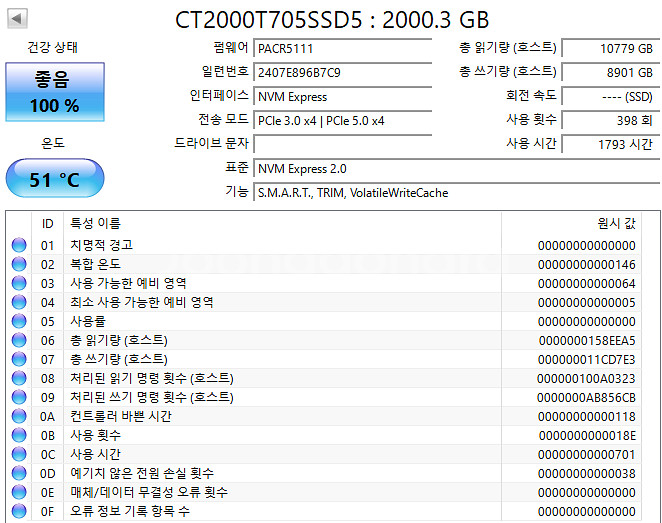Screen dimensions: 662x523
Task: Click the interface field NVM Express
Action: tap(342, 97)
